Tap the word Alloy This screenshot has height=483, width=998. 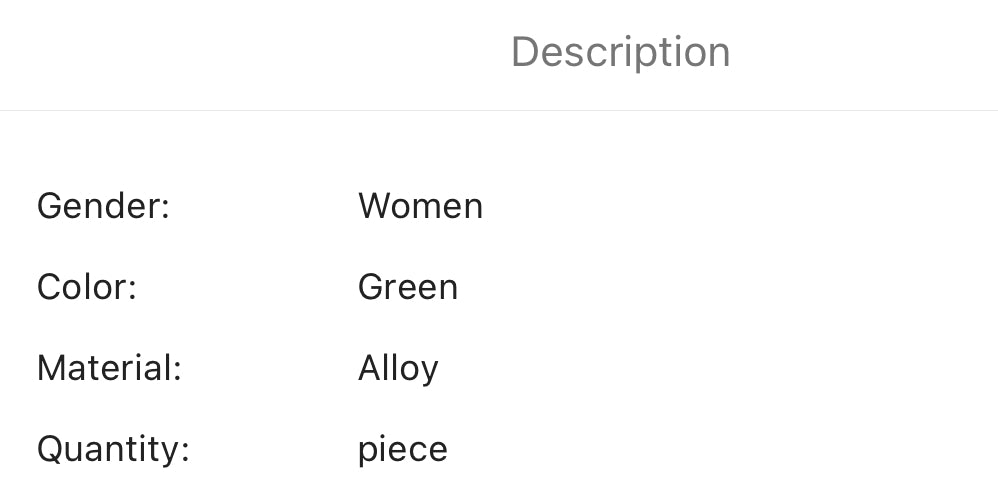pos(398,368)
